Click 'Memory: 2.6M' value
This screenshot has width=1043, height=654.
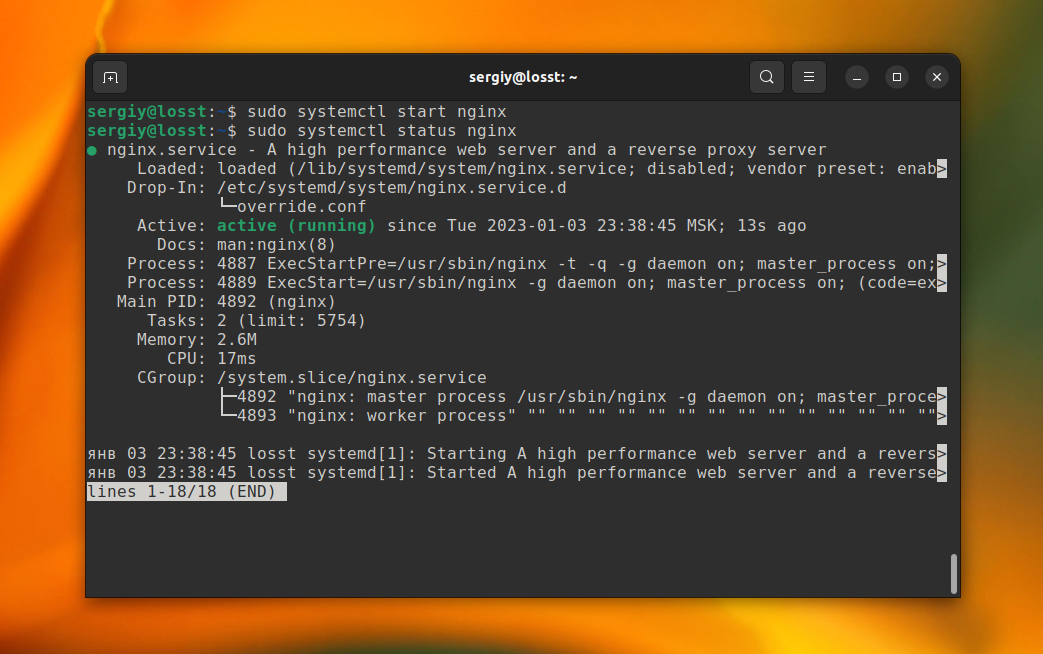coord(237,340)
